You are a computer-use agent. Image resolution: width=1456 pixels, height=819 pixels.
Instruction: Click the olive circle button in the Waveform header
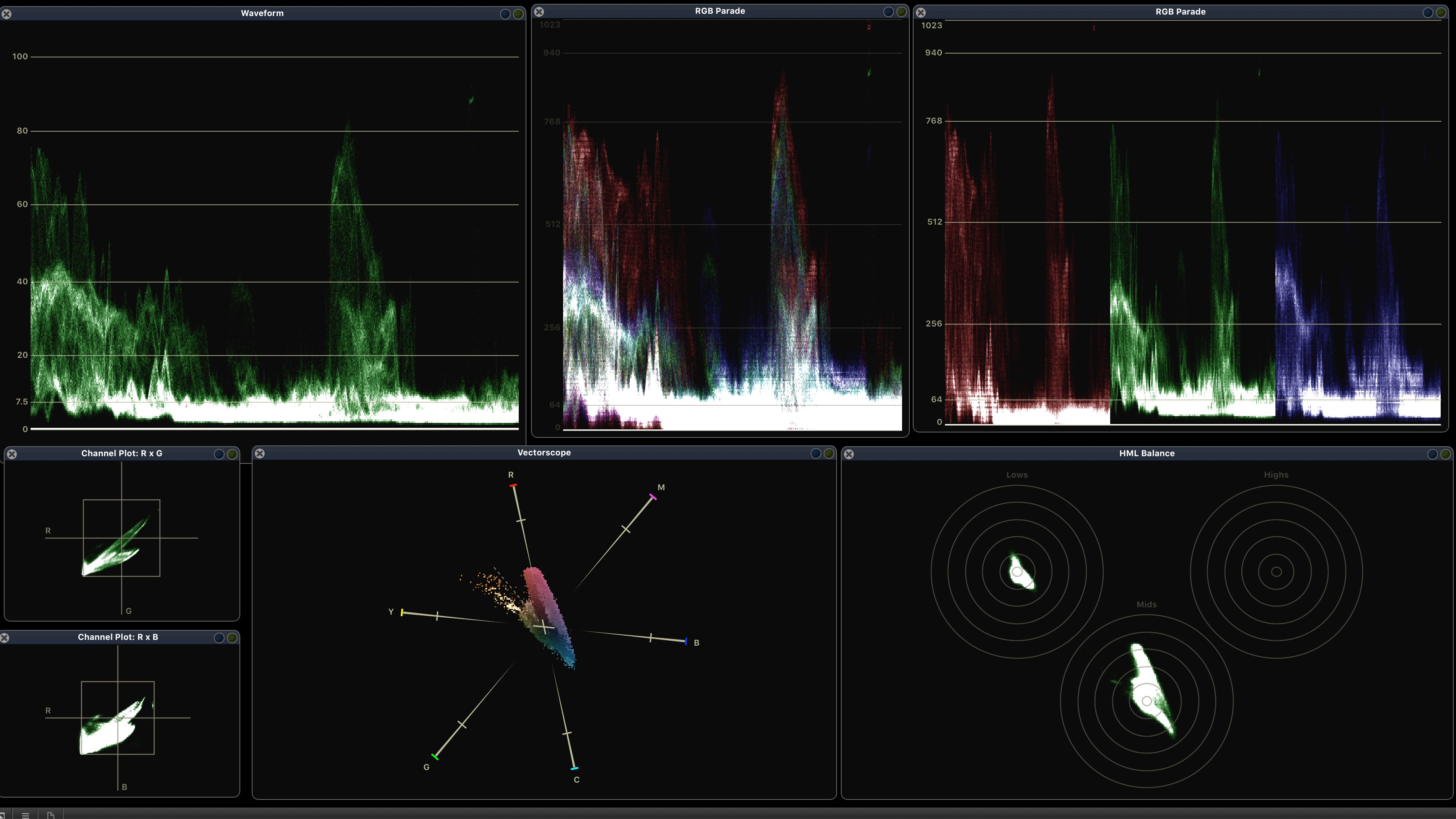click(518, 13)
